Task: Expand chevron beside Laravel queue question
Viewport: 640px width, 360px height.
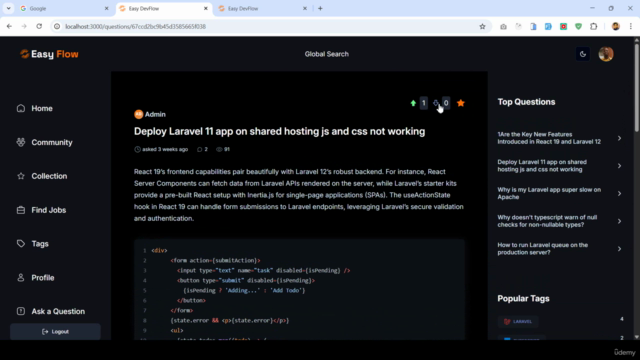Action: click(x=620, y=249)
